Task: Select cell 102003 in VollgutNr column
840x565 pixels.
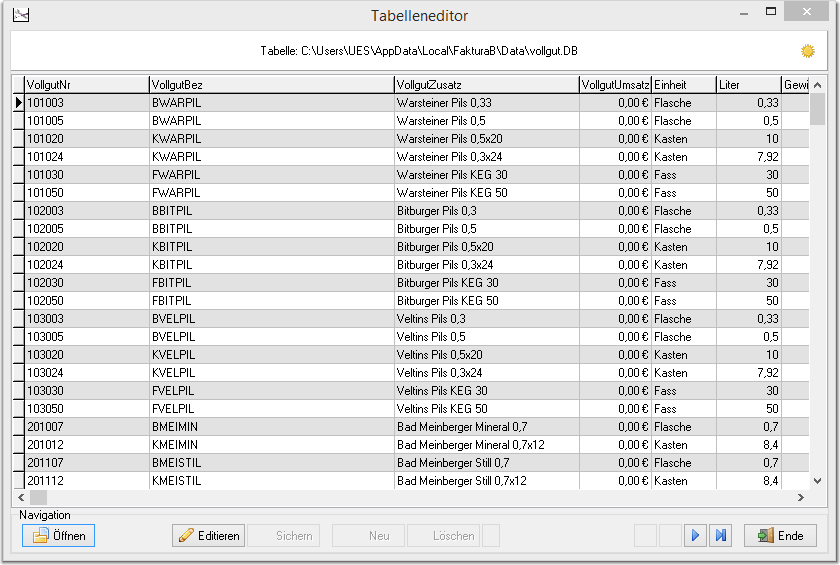Action: tap(87, 211)
